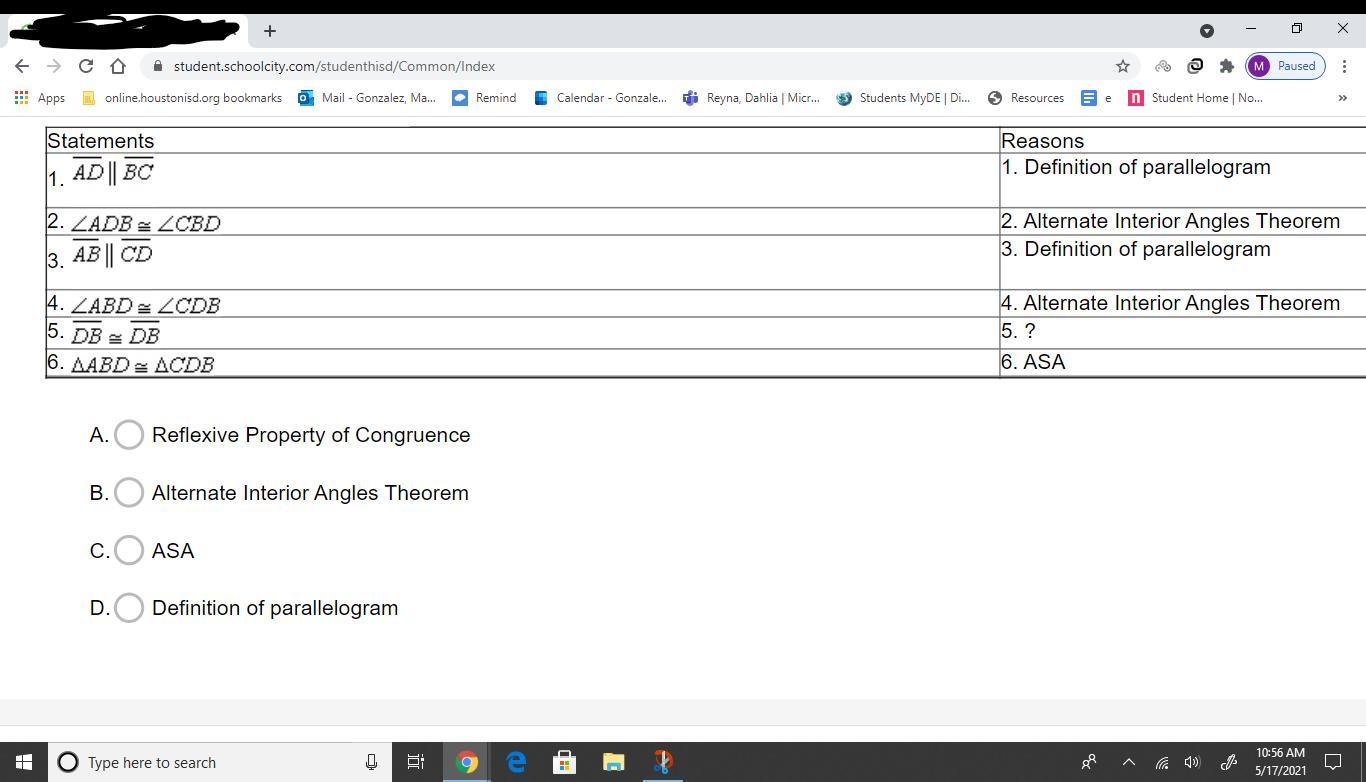The height and width of the screenshot is (782, 1366).
Task: Show hidden system tray icons
Action: pyautogui.click(x=1128, y=762)
